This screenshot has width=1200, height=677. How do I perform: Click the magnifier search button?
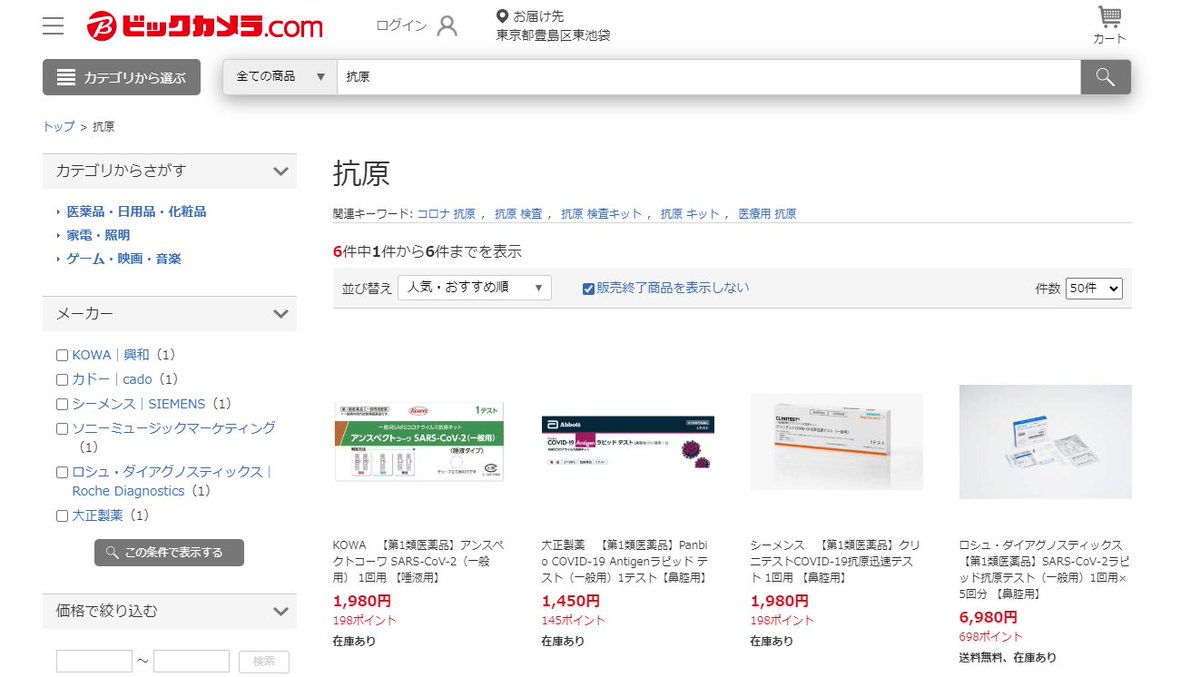tap(1105, 77)
